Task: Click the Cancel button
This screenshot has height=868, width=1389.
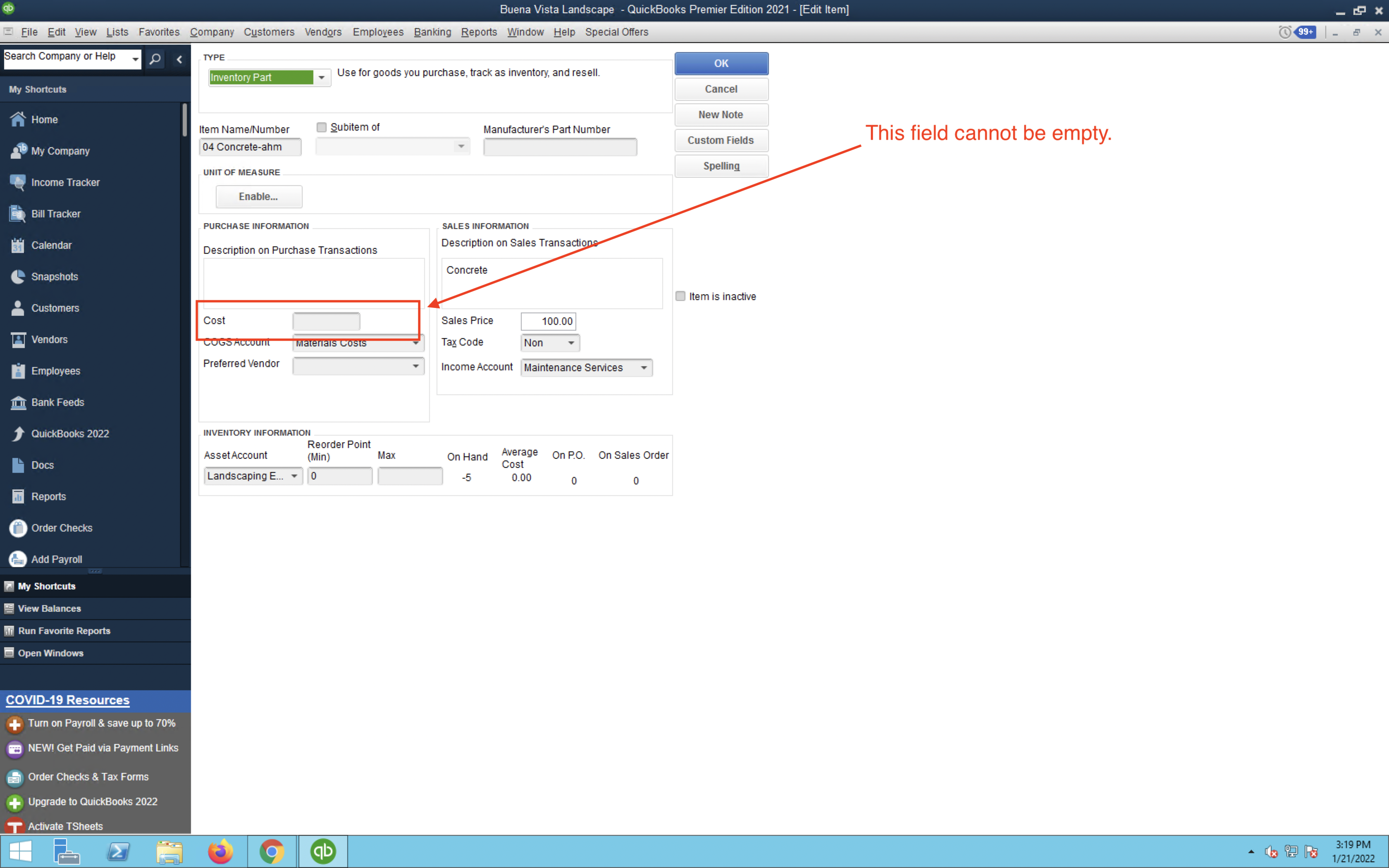Action: coord(721,89)
